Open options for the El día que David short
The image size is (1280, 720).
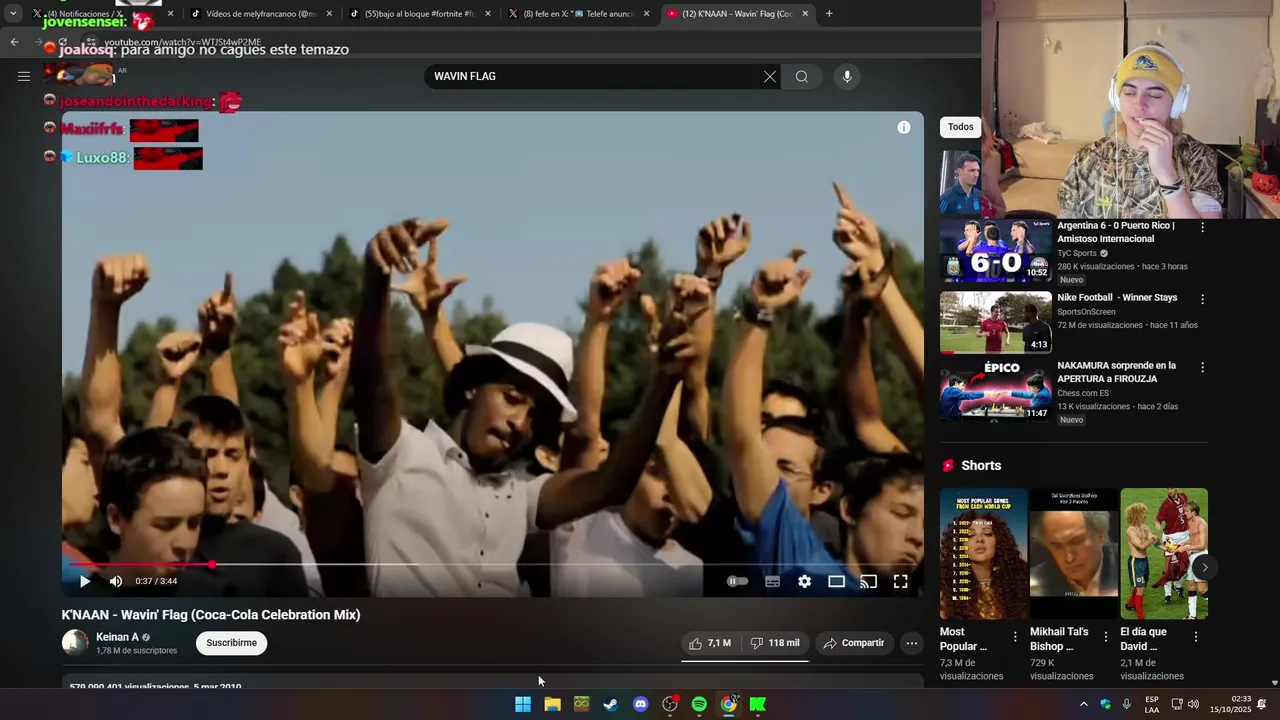tap(1196, 637)
